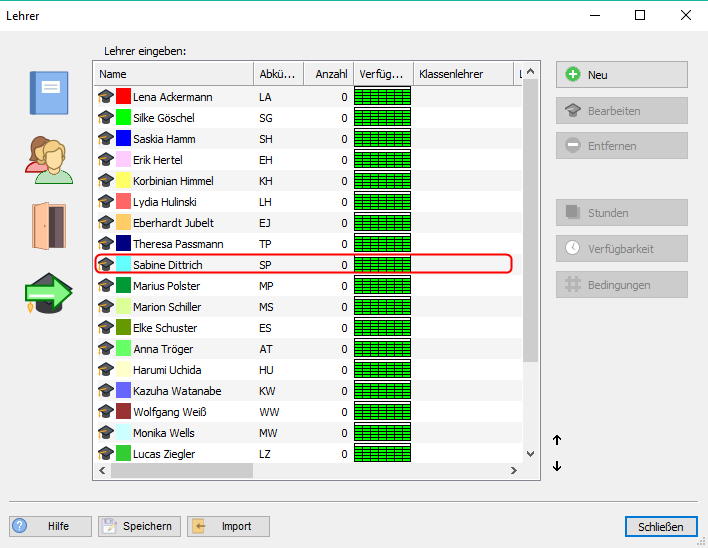Click graduation cap icon for Marion Schiller
The image size is (708, 548).
pyautogui.click(x=106, y=307)
